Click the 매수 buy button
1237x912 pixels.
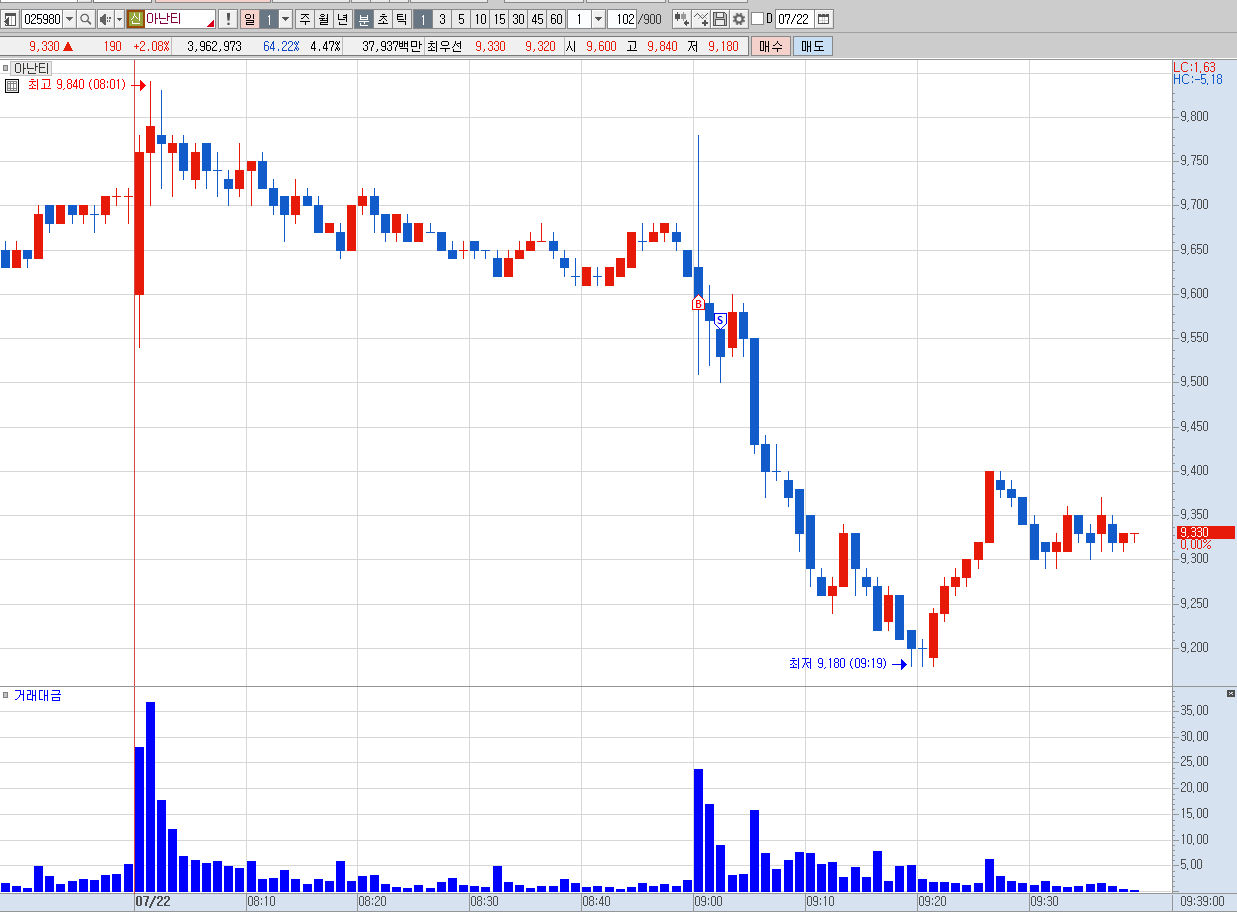tap(771, 46)
